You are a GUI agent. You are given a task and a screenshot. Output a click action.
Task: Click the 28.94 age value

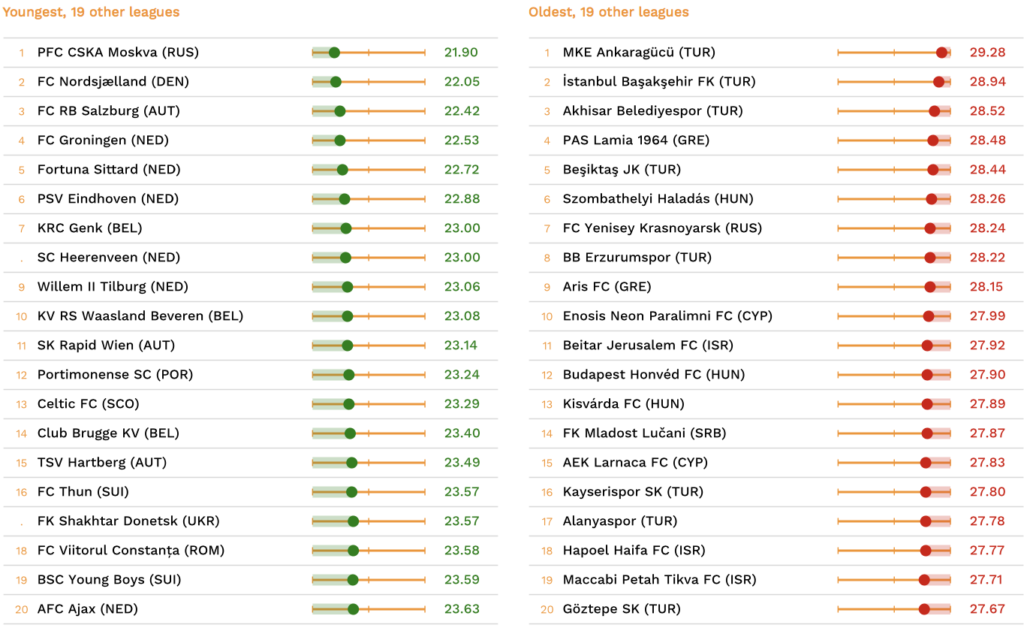pos(987,82)
